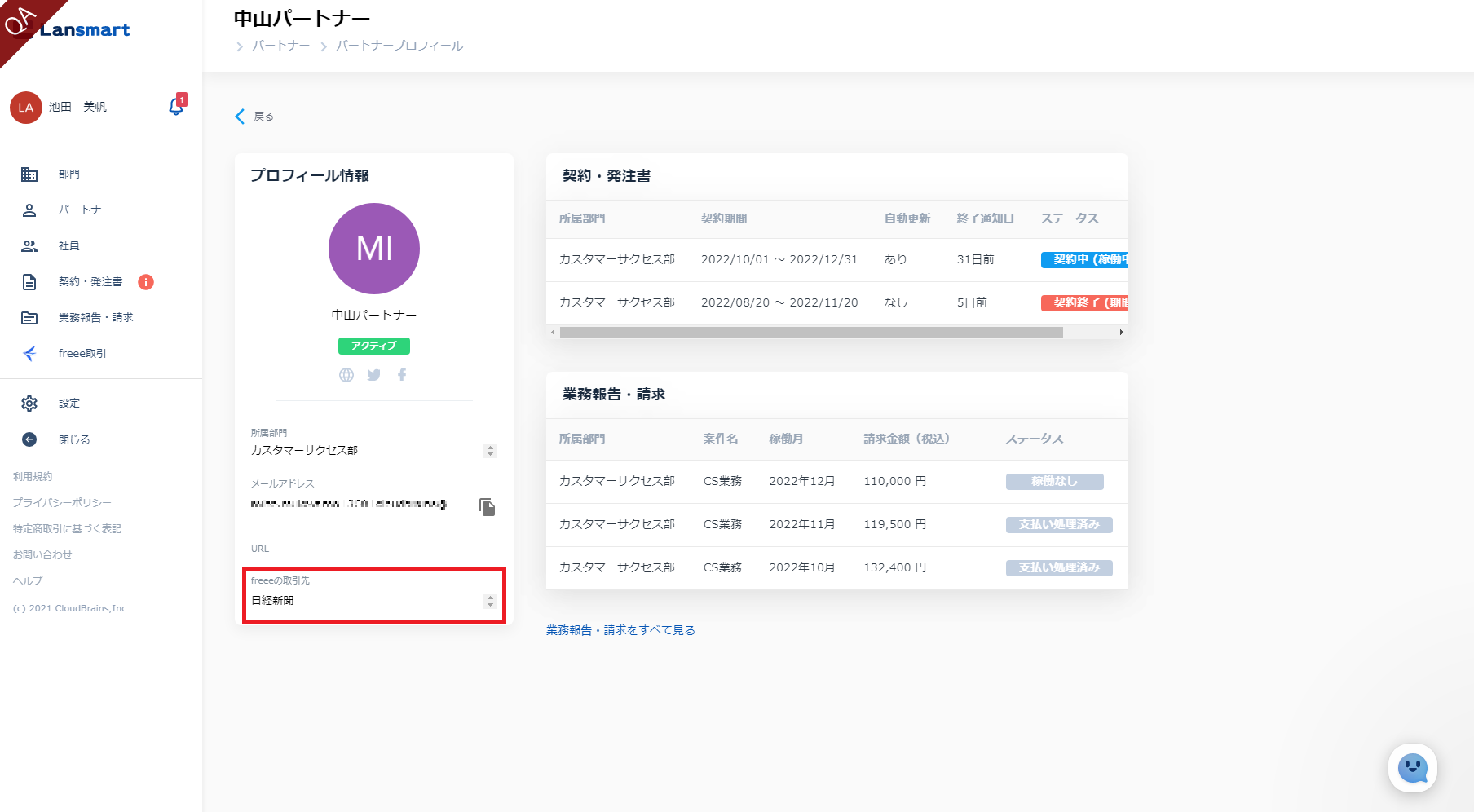The image size is (1474, 812).
Task: Click the 閉じる arrow circle icon
Action: (x=29, y=439)
